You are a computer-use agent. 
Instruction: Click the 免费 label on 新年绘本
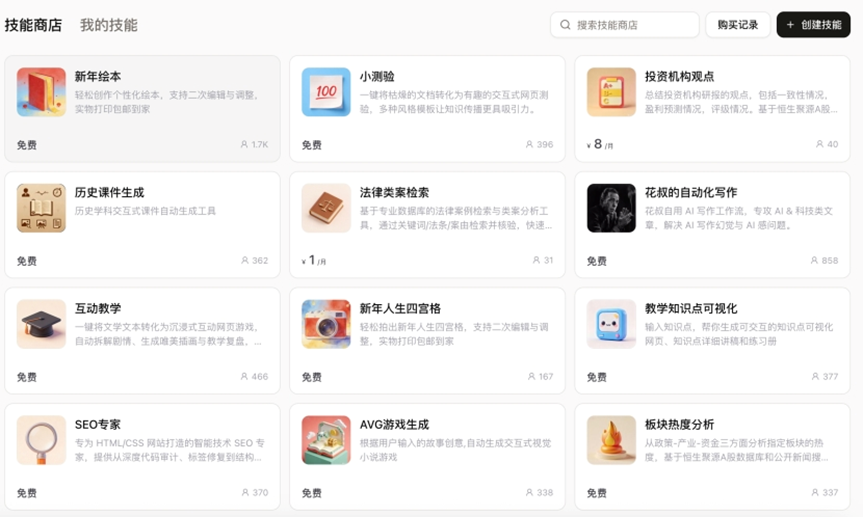click(26, 145)
